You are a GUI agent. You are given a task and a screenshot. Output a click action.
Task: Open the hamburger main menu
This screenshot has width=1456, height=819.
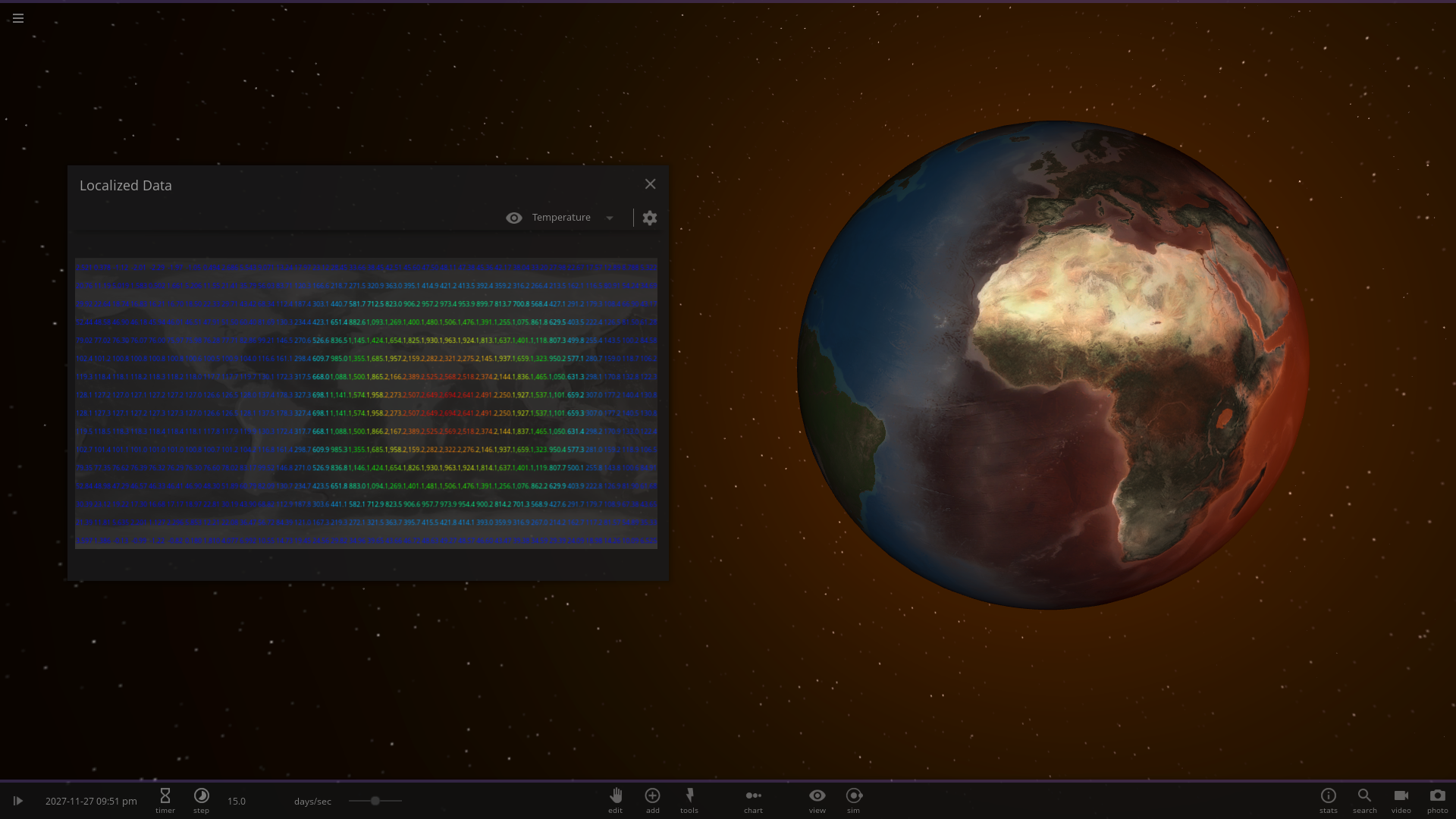[18, 18]
